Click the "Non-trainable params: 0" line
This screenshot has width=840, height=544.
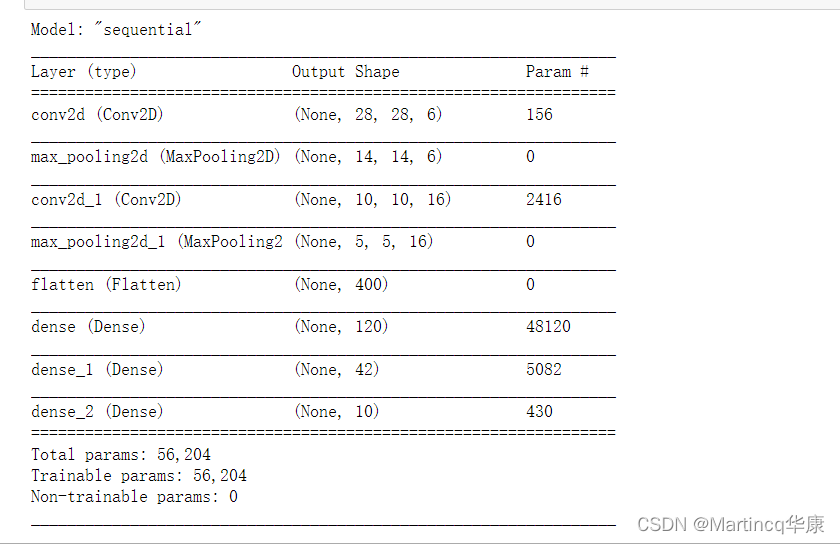click(x=134, y=497)
